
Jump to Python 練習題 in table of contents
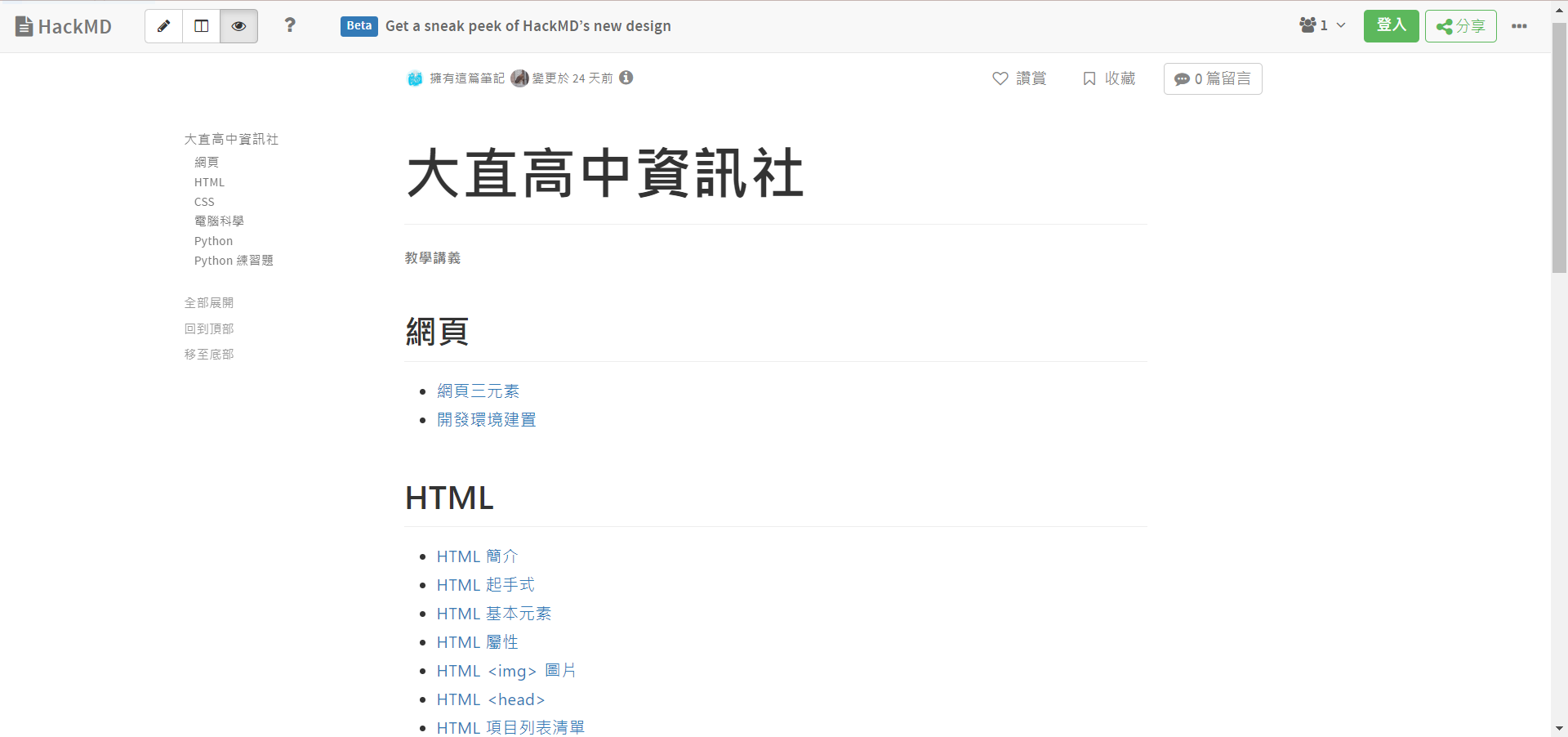click(234, 261)
